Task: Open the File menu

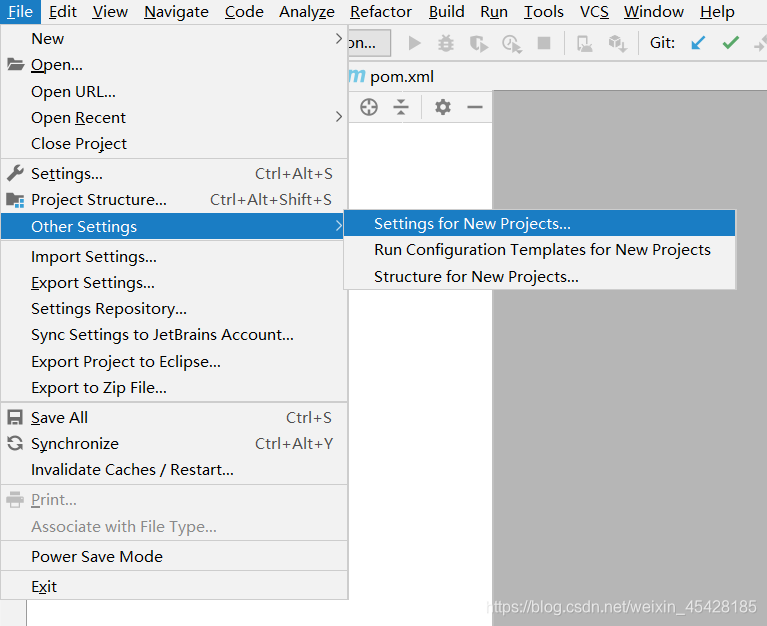Action: (x=20, y=12)
